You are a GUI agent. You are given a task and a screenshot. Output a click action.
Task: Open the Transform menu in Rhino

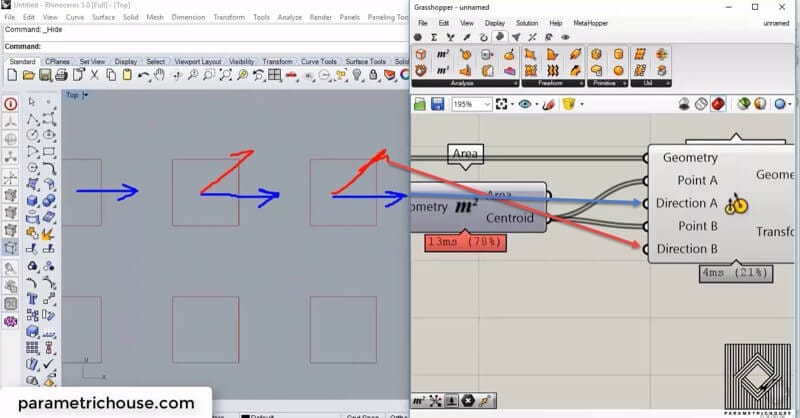[x=228, y=17]
